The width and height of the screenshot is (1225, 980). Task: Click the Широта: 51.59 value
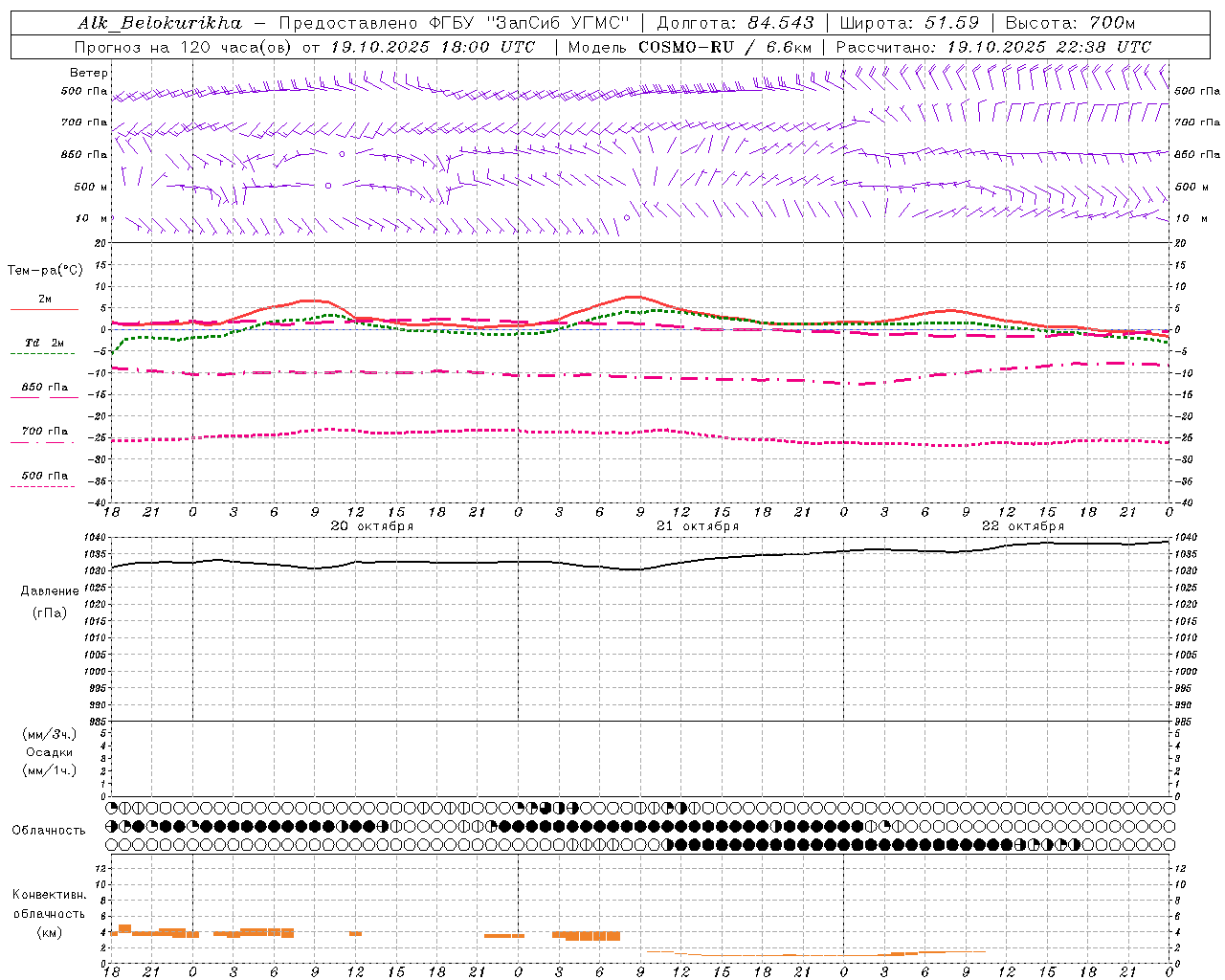[909, 23]
